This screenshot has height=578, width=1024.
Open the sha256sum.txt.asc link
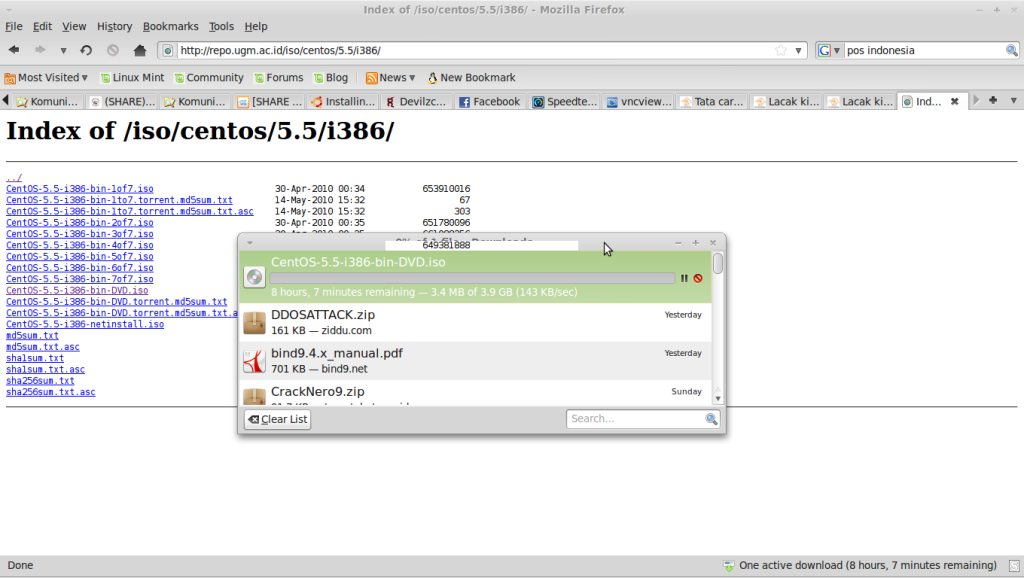click(50, 393)
